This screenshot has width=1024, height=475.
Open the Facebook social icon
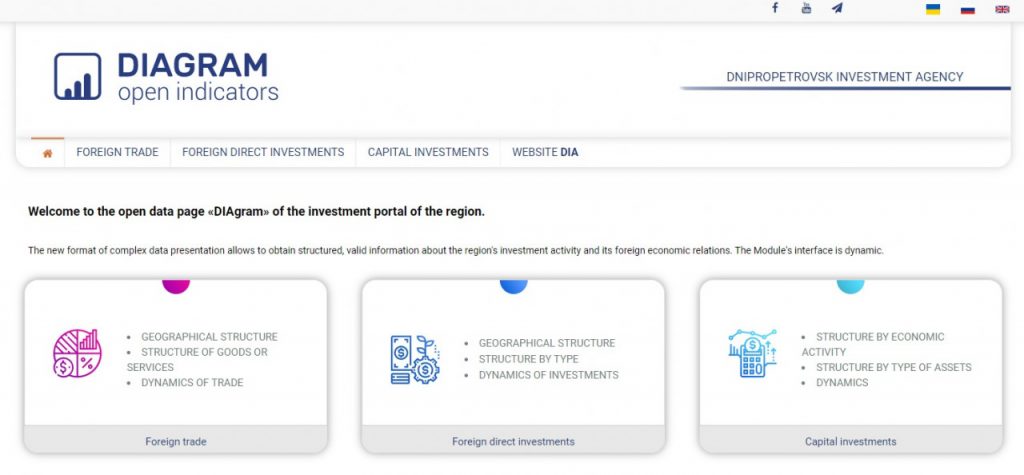775,8
